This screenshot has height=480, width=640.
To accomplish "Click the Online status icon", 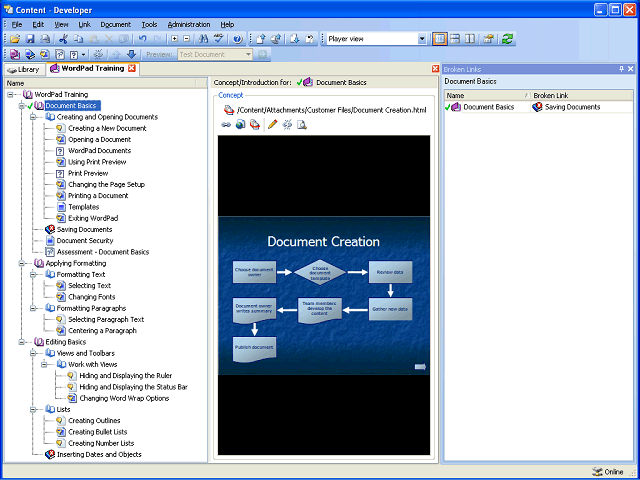I will [x=597, y=471].
